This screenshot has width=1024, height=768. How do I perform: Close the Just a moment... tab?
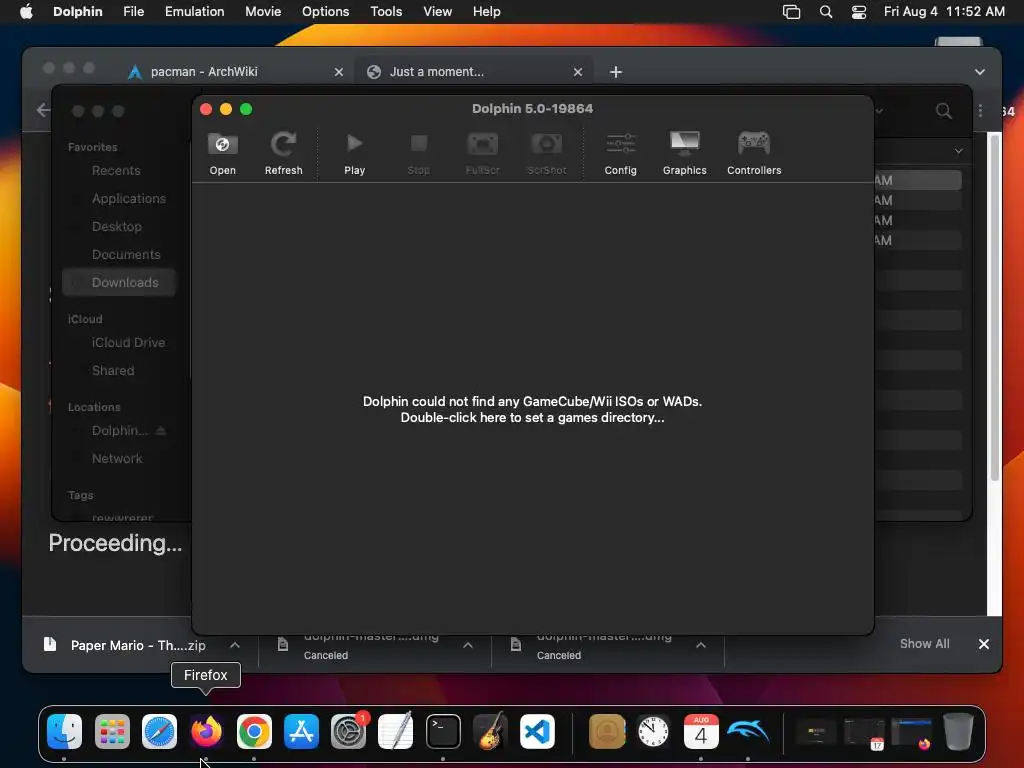pos(578,72)
